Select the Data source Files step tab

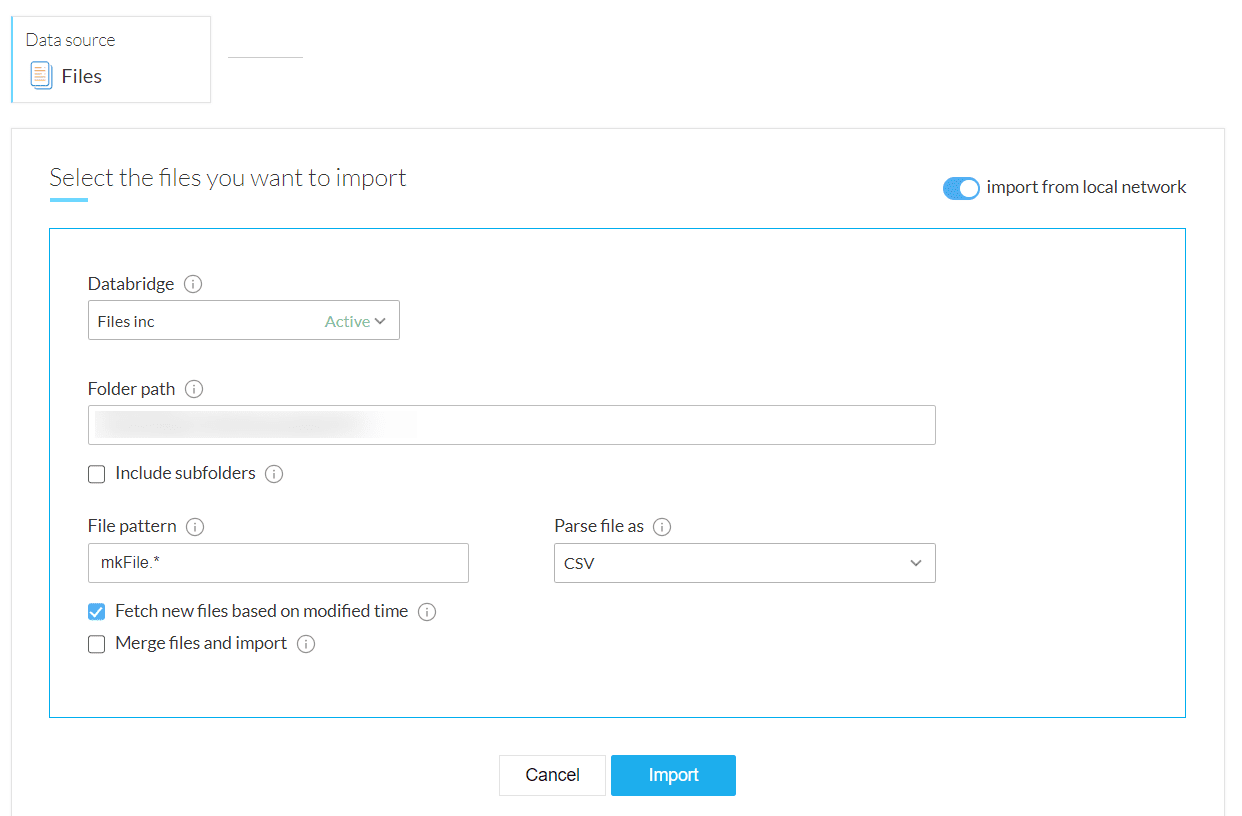[111, 60]
